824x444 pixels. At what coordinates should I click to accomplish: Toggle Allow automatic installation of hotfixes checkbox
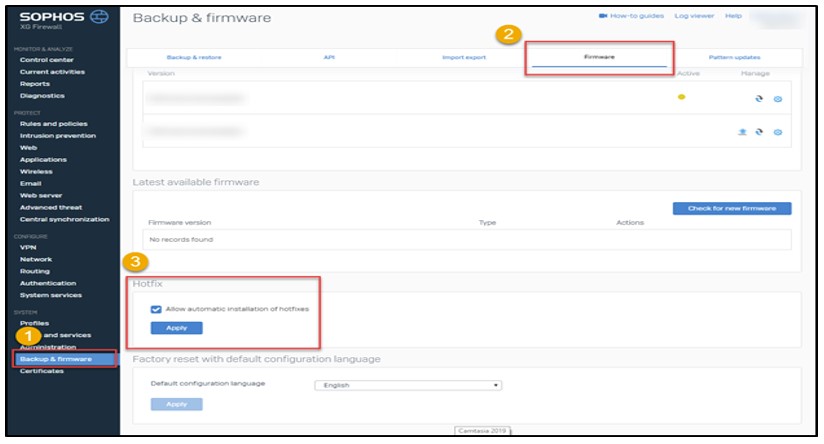(x=156, y=309)
